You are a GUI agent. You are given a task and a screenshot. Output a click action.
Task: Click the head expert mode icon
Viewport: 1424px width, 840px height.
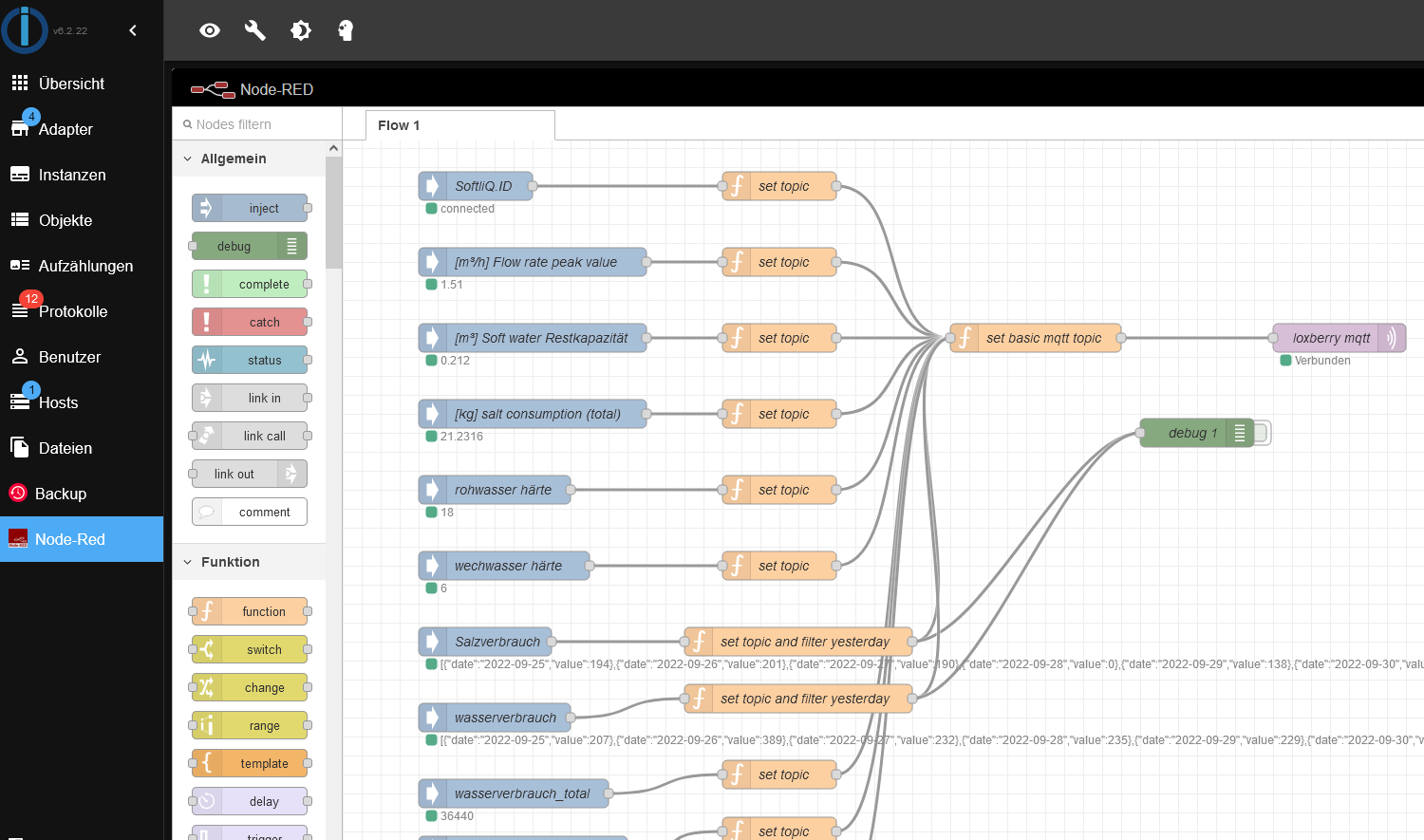pyautogui.click(x=346, y=30)
